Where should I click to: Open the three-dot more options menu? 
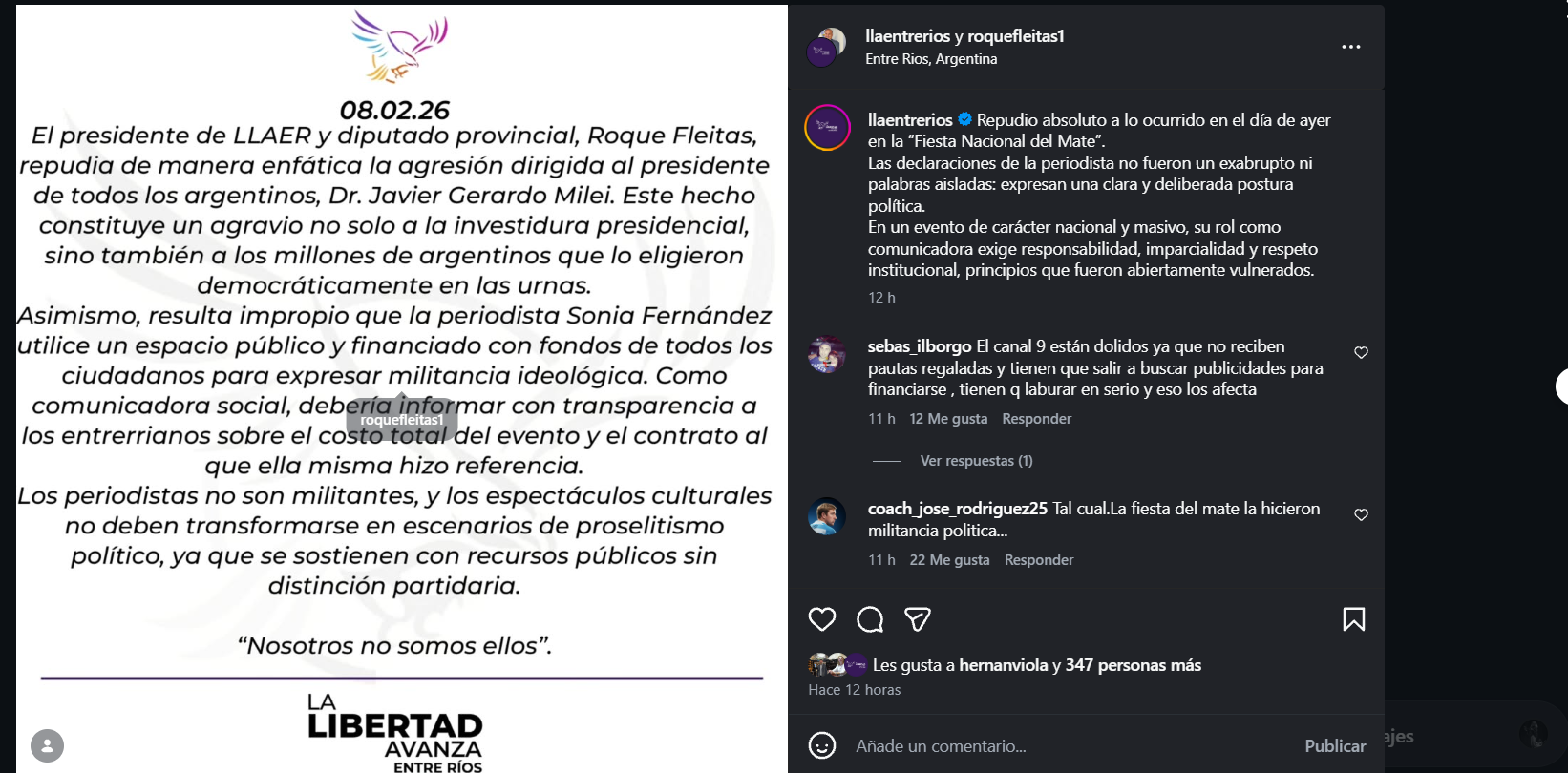tap(1350, 47)
